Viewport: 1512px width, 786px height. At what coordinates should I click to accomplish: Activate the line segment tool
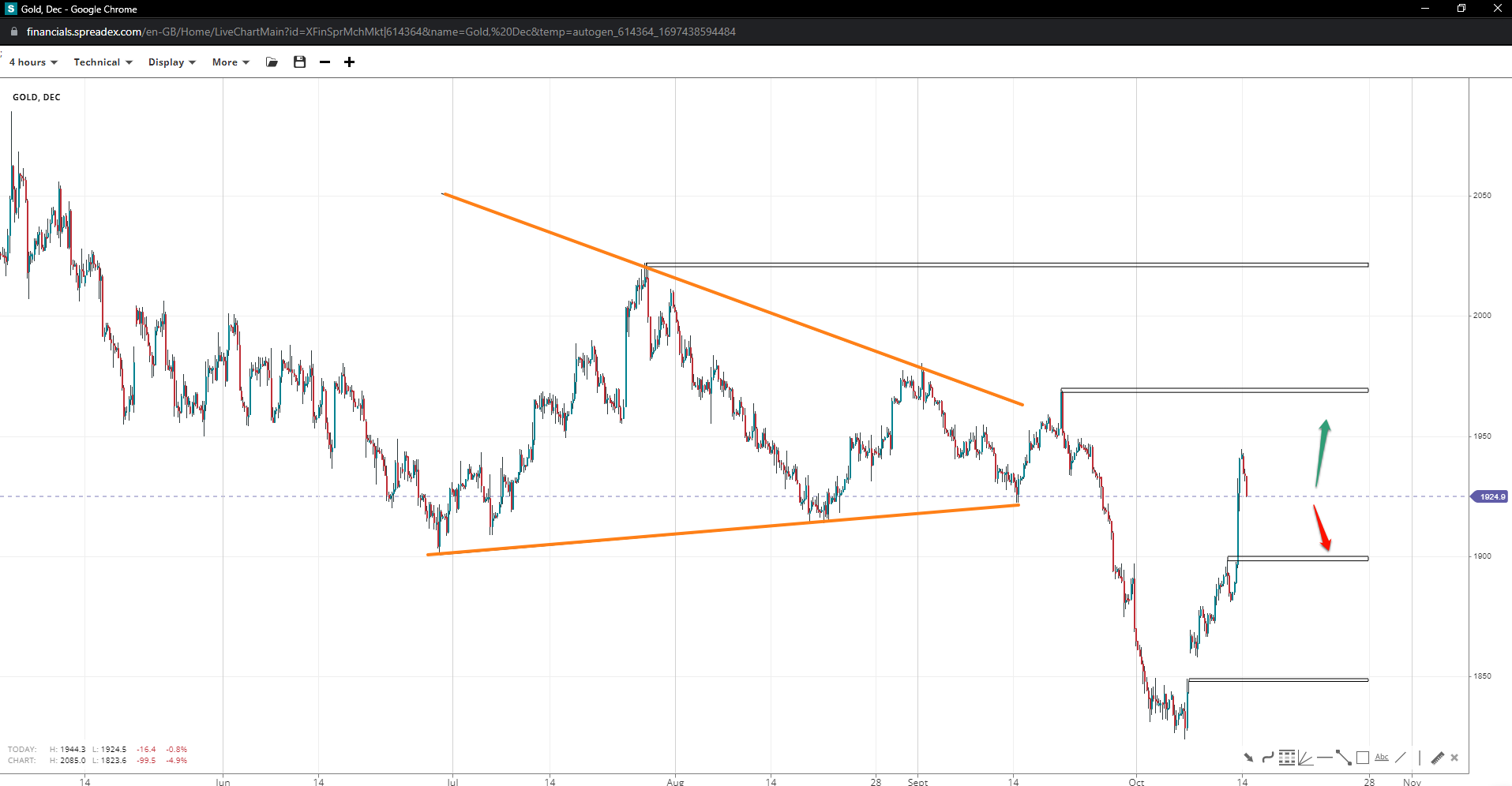[1343, 758]
